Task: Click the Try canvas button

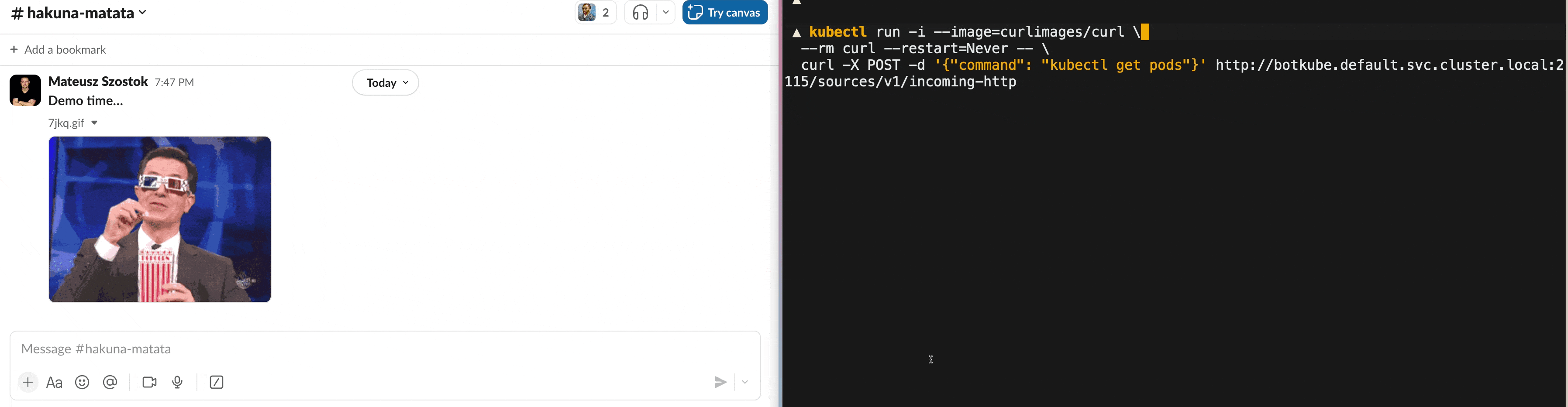Action: (724, 12)
